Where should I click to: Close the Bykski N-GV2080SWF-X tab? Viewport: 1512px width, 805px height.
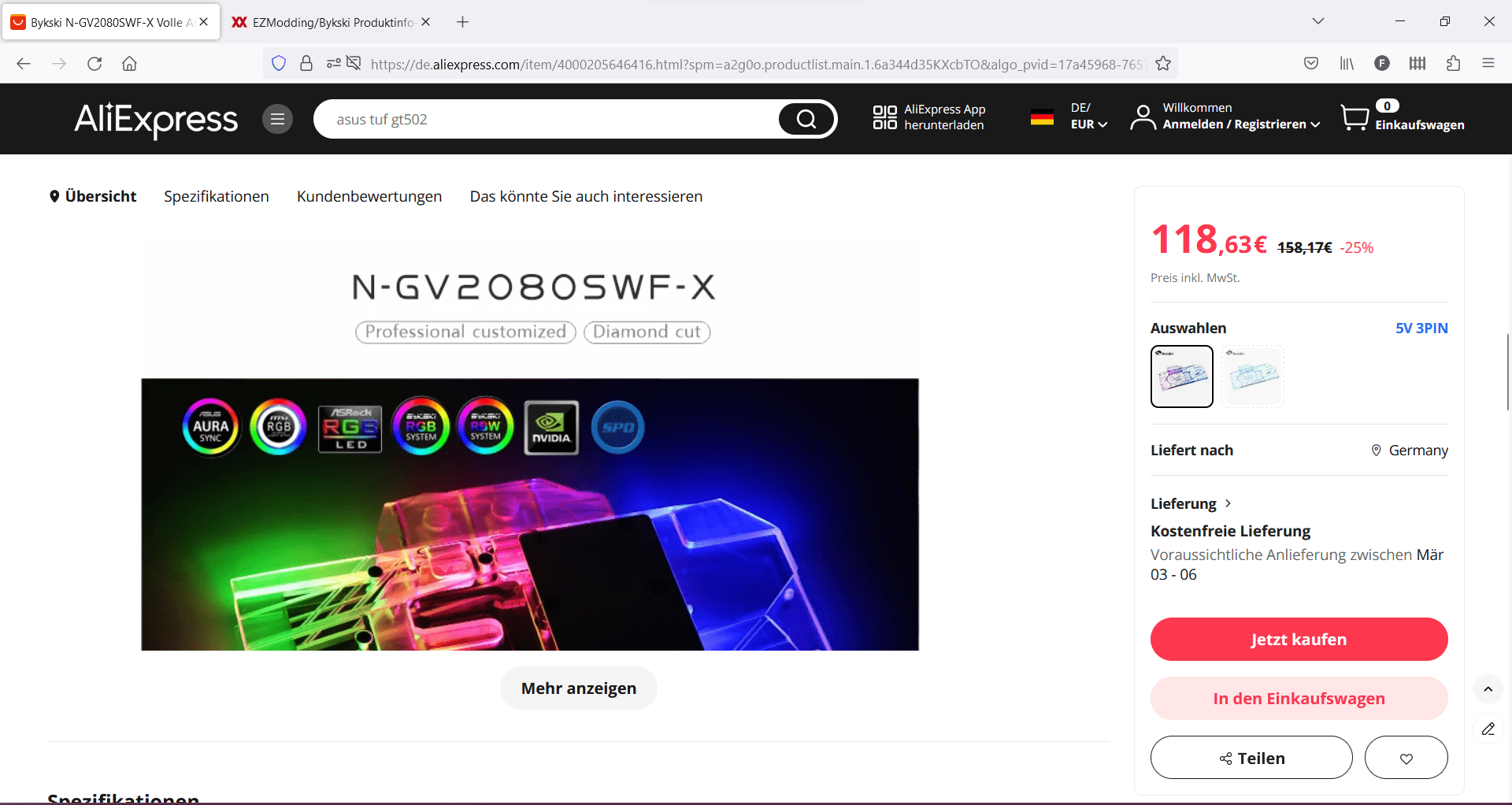(x=204, y=22)
